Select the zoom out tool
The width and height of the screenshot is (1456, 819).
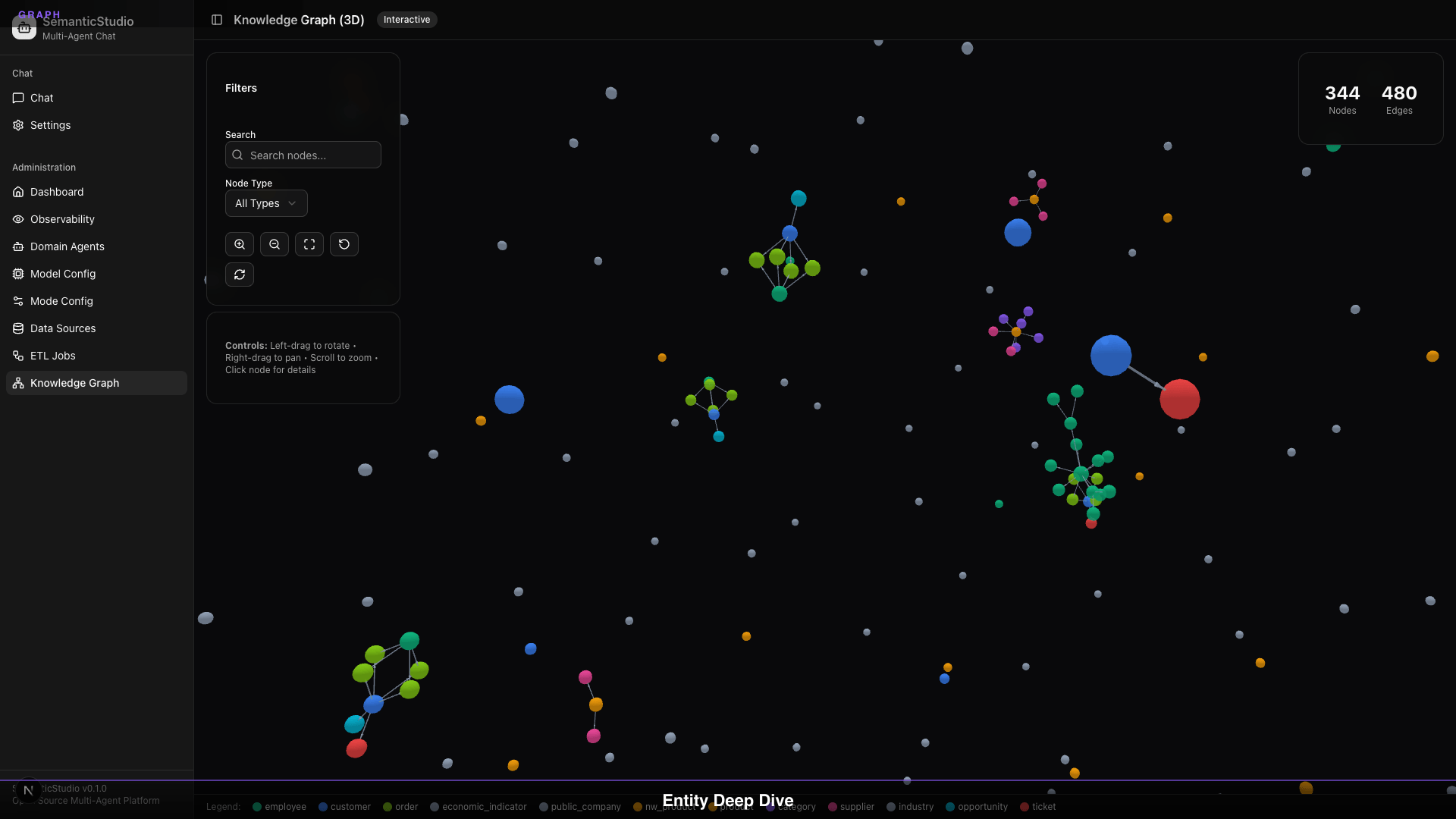pos(274,244)
